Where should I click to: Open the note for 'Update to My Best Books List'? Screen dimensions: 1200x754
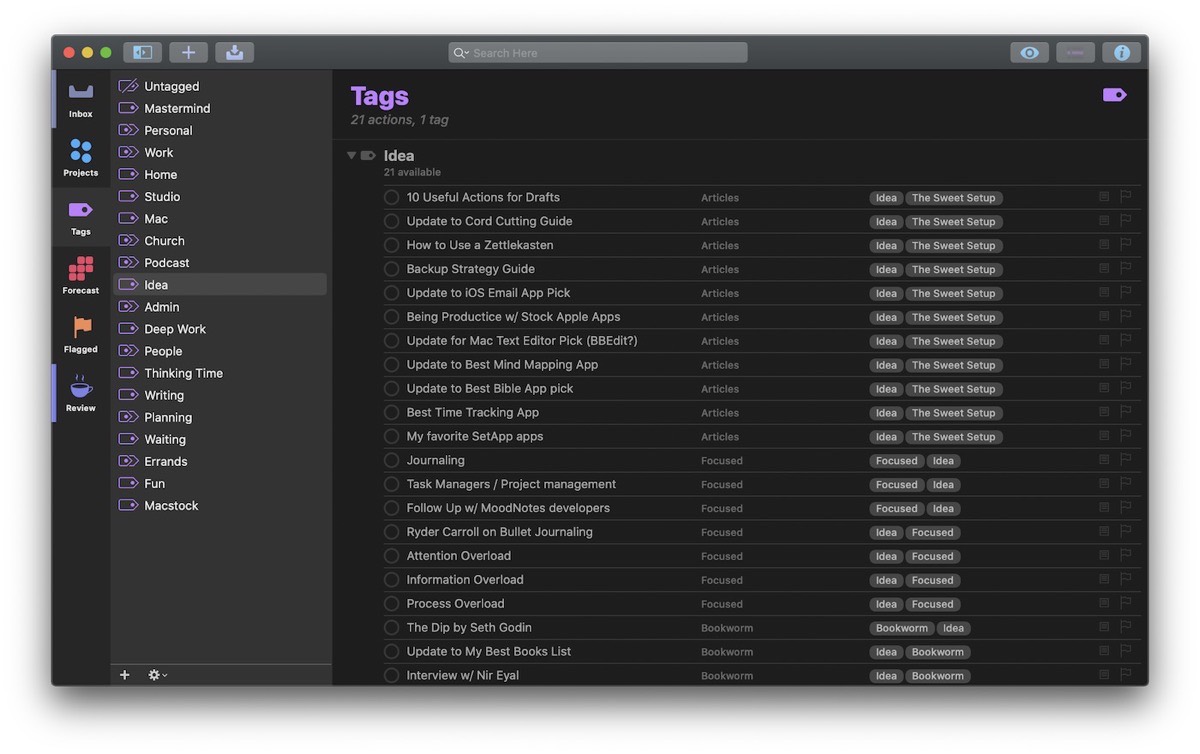tap(1104, 651)
